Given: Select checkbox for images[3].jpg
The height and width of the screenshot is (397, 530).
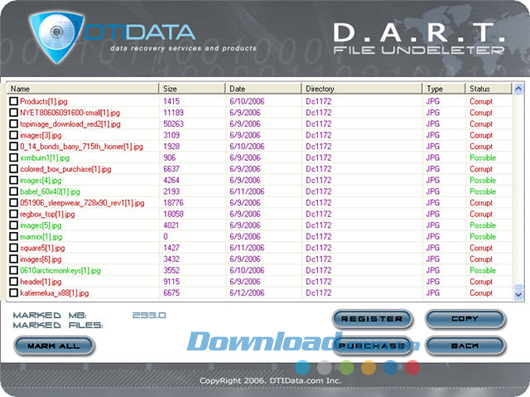Looking at the screenshot, I should coord(14,135).
